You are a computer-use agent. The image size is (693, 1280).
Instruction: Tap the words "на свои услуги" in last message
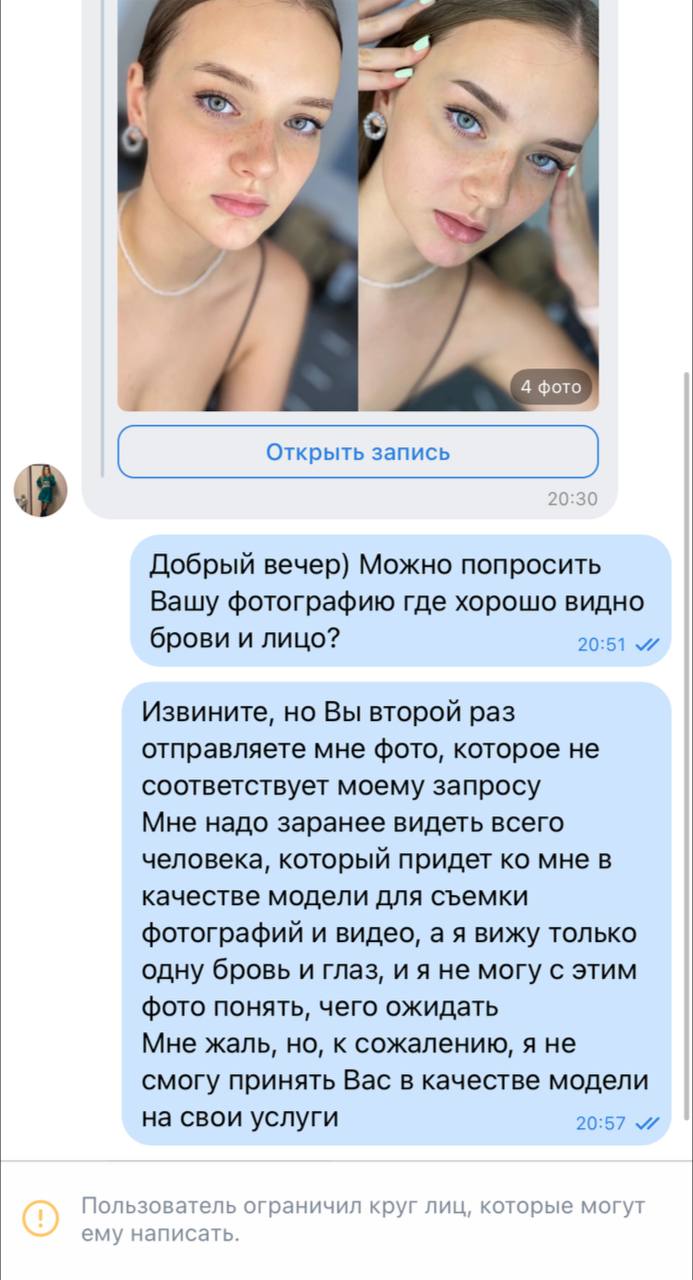click(x=240, y=1117)
